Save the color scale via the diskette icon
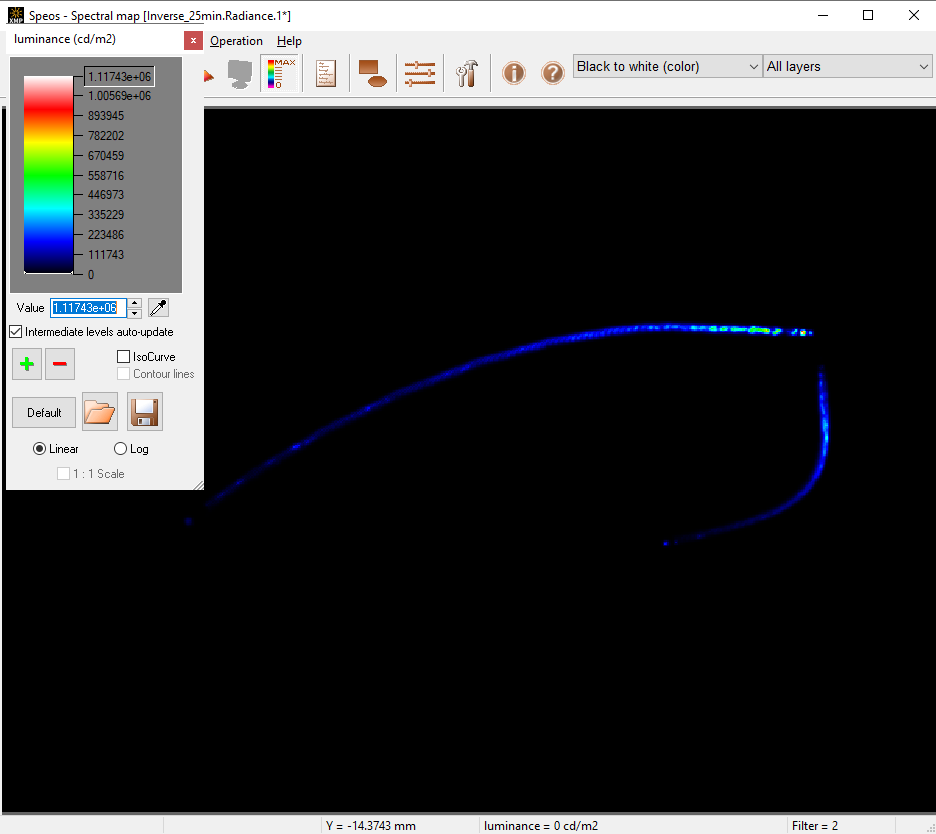Viewport: 936px width, 834px height. pos(144,411)
